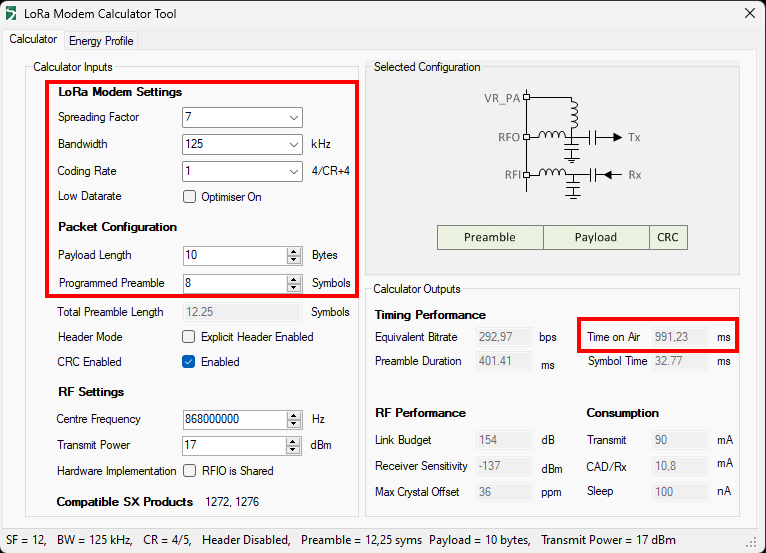Click the LoRa Modem Calculator app icon
This screenshot has width=766, height=553.
point(13,13)
